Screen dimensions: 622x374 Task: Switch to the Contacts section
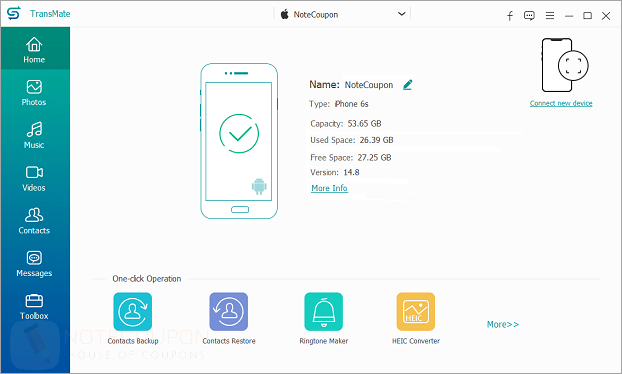tap(34, 221)
